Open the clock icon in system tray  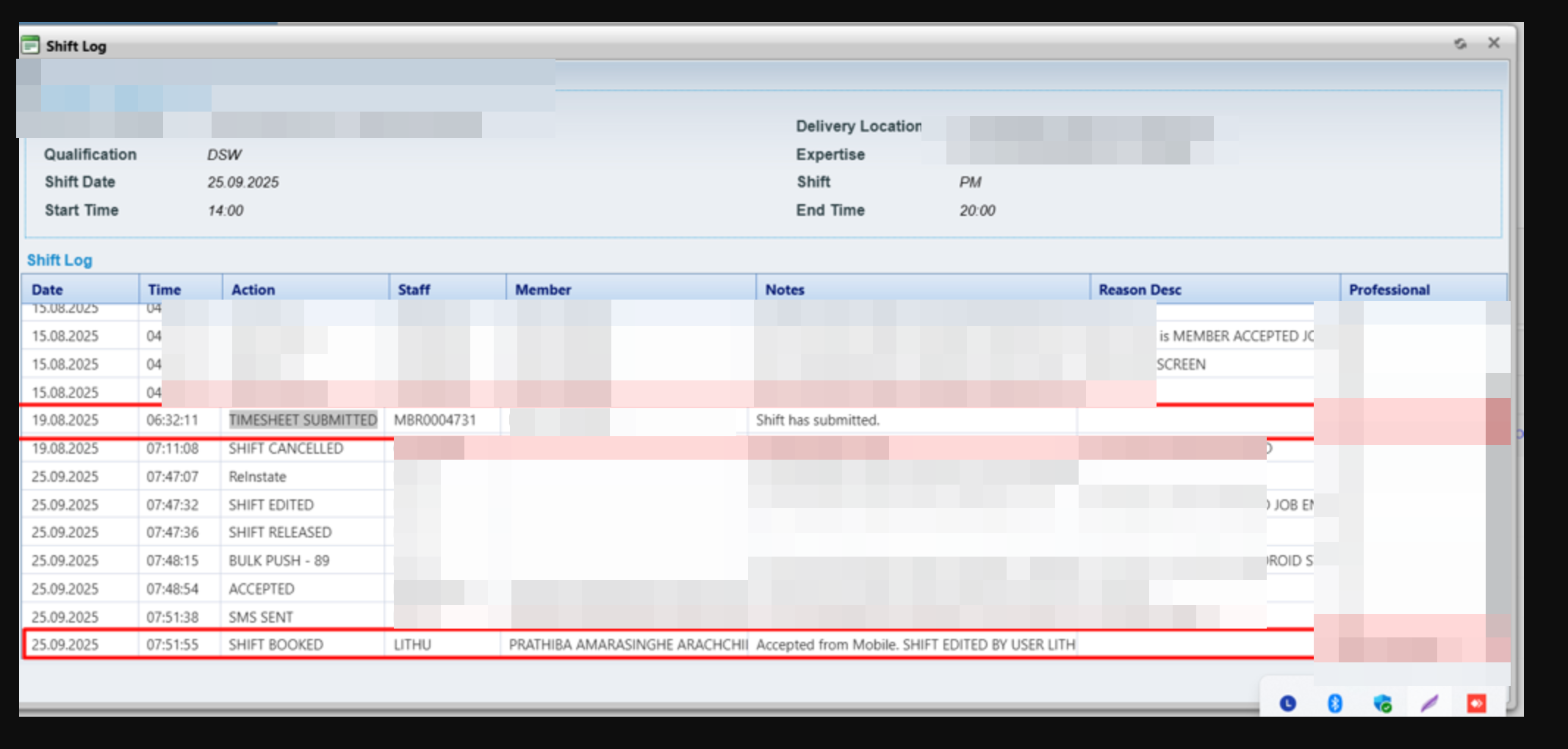point(1287,703)
